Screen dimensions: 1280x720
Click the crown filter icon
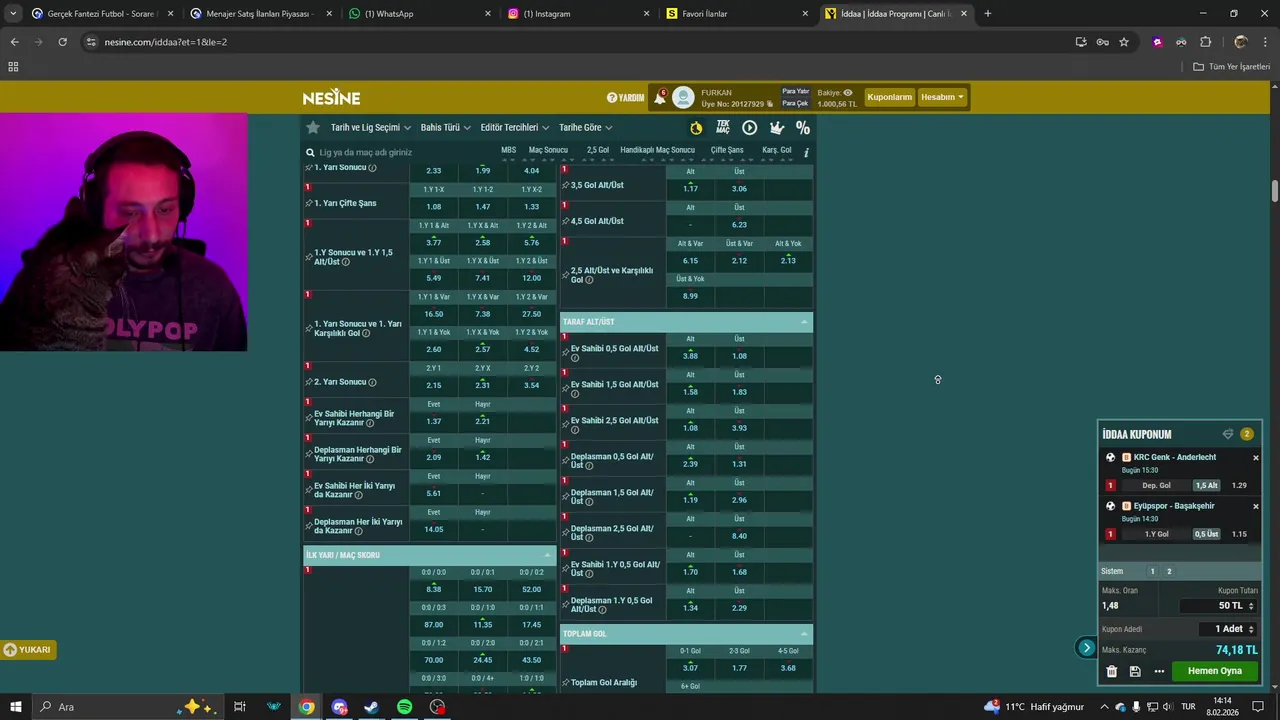tap(776, 128)
